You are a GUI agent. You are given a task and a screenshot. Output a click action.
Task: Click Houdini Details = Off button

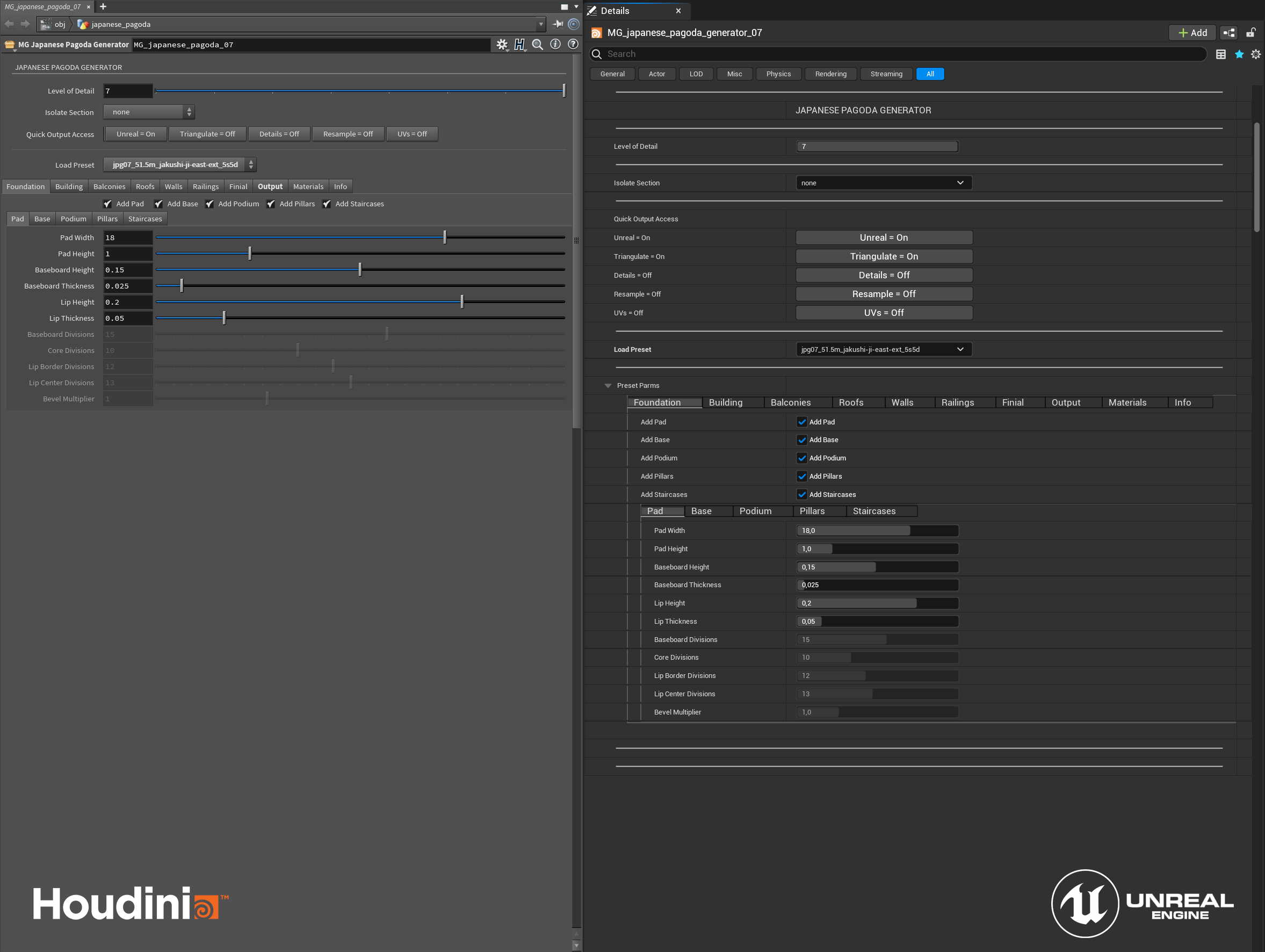click(279, 134)
